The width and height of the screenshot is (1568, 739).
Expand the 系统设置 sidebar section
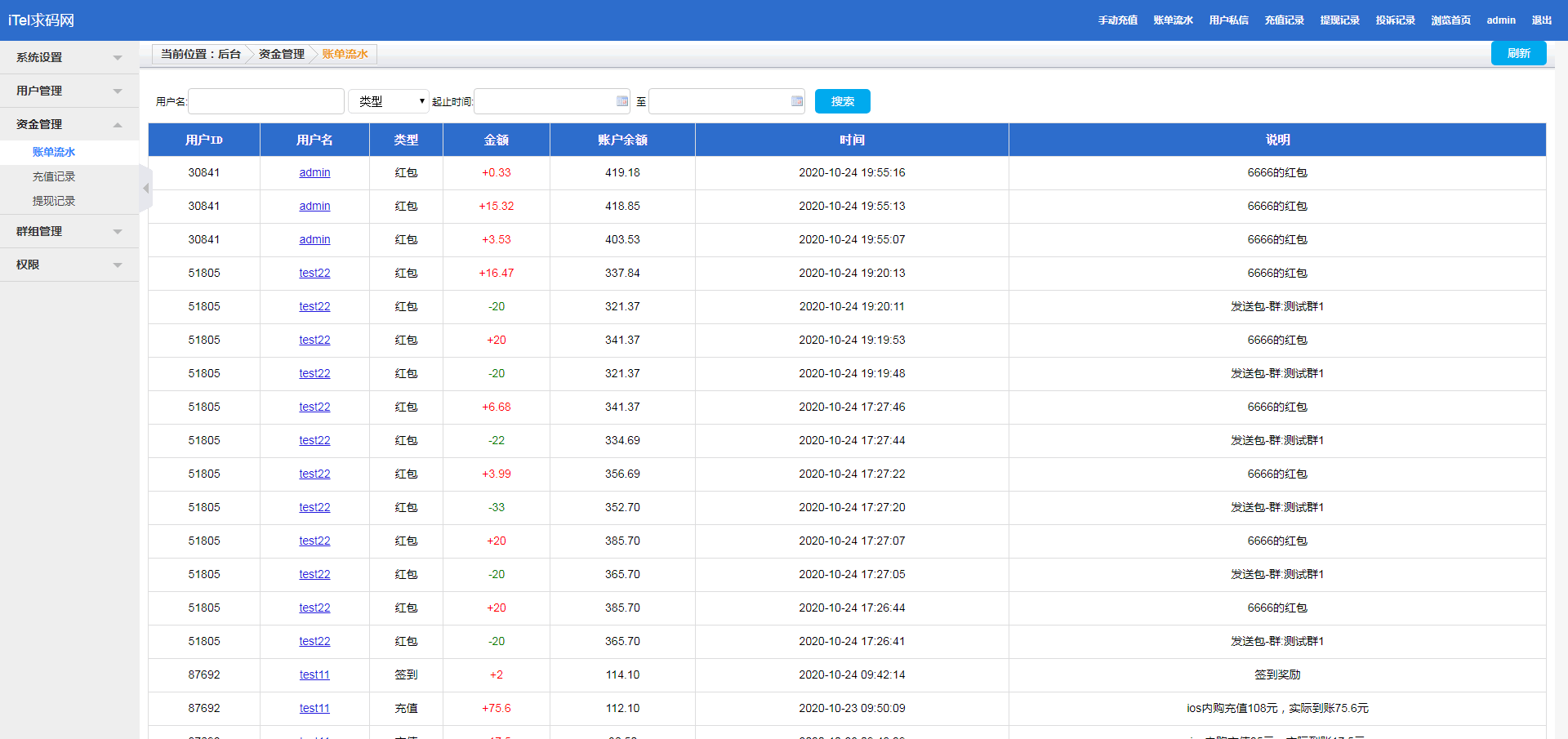[x=69, y=58]
